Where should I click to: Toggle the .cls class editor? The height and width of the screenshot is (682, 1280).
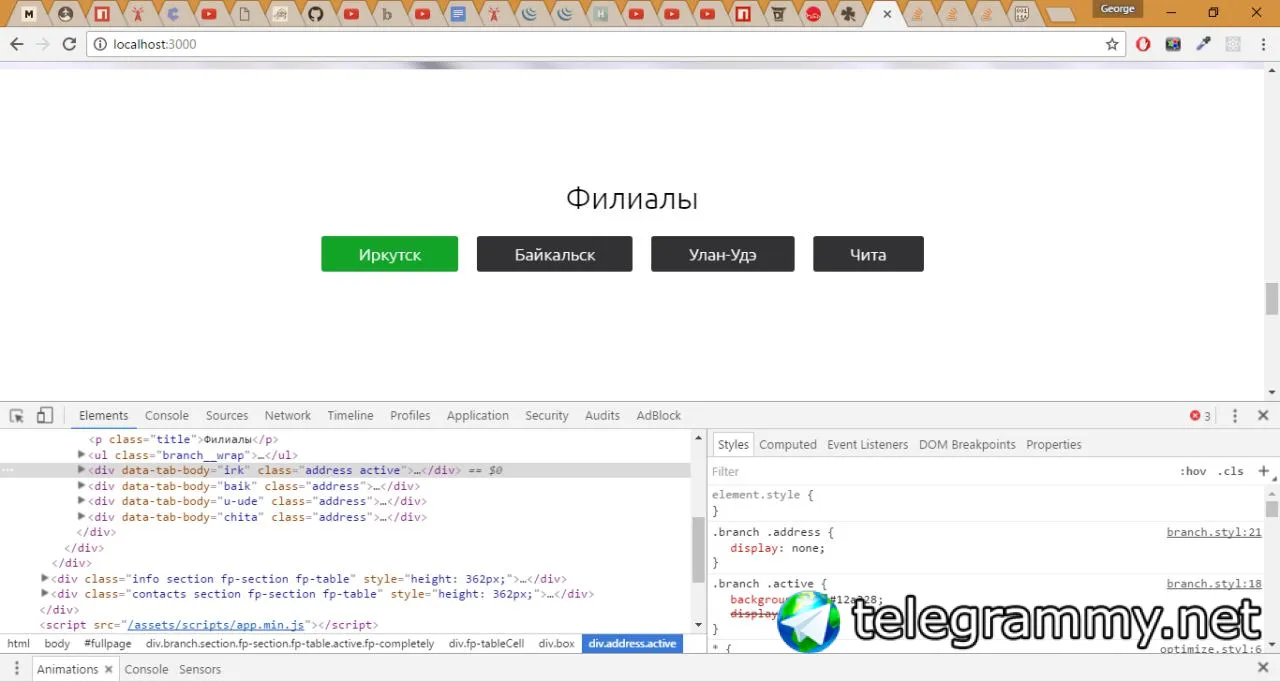[x=1230, y=471]
